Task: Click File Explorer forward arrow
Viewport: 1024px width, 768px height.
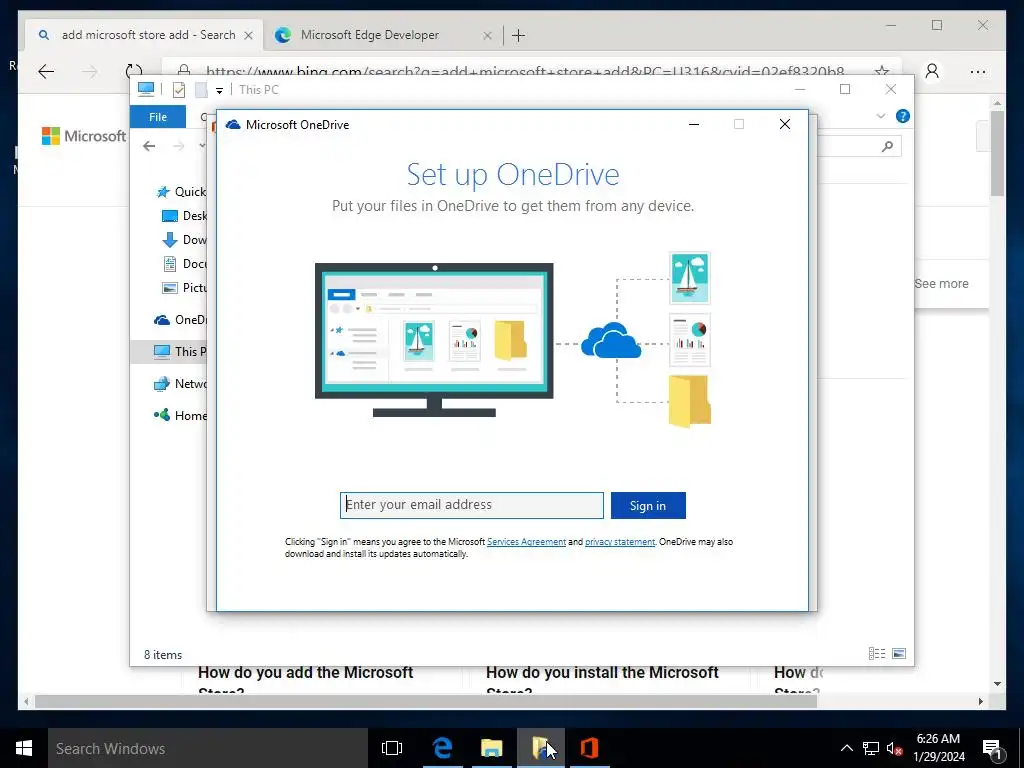Action: pos(178,146)
